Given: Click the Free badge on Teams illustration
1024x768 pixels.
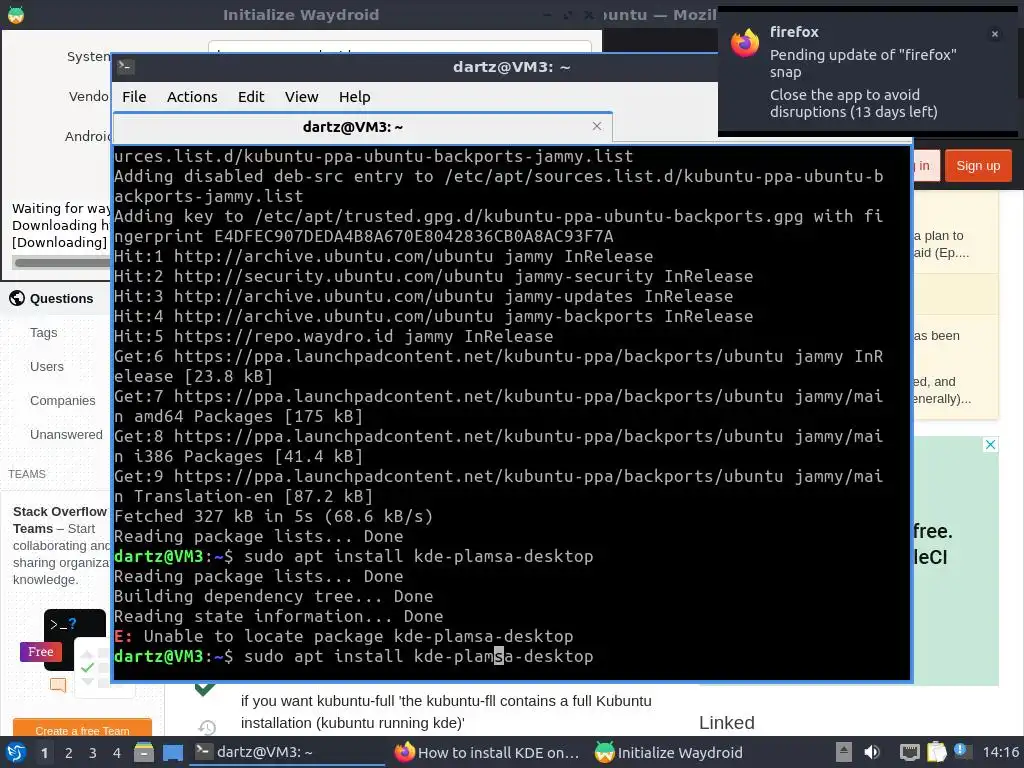Looking at the screenshot, I should coord(40,652).
